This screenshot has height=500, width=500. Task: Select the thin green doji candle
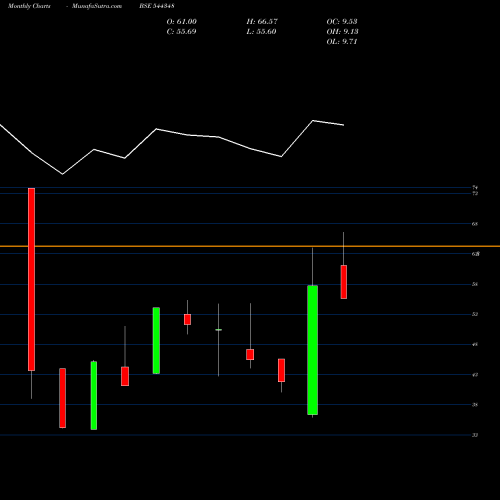[x=219, y=330]
